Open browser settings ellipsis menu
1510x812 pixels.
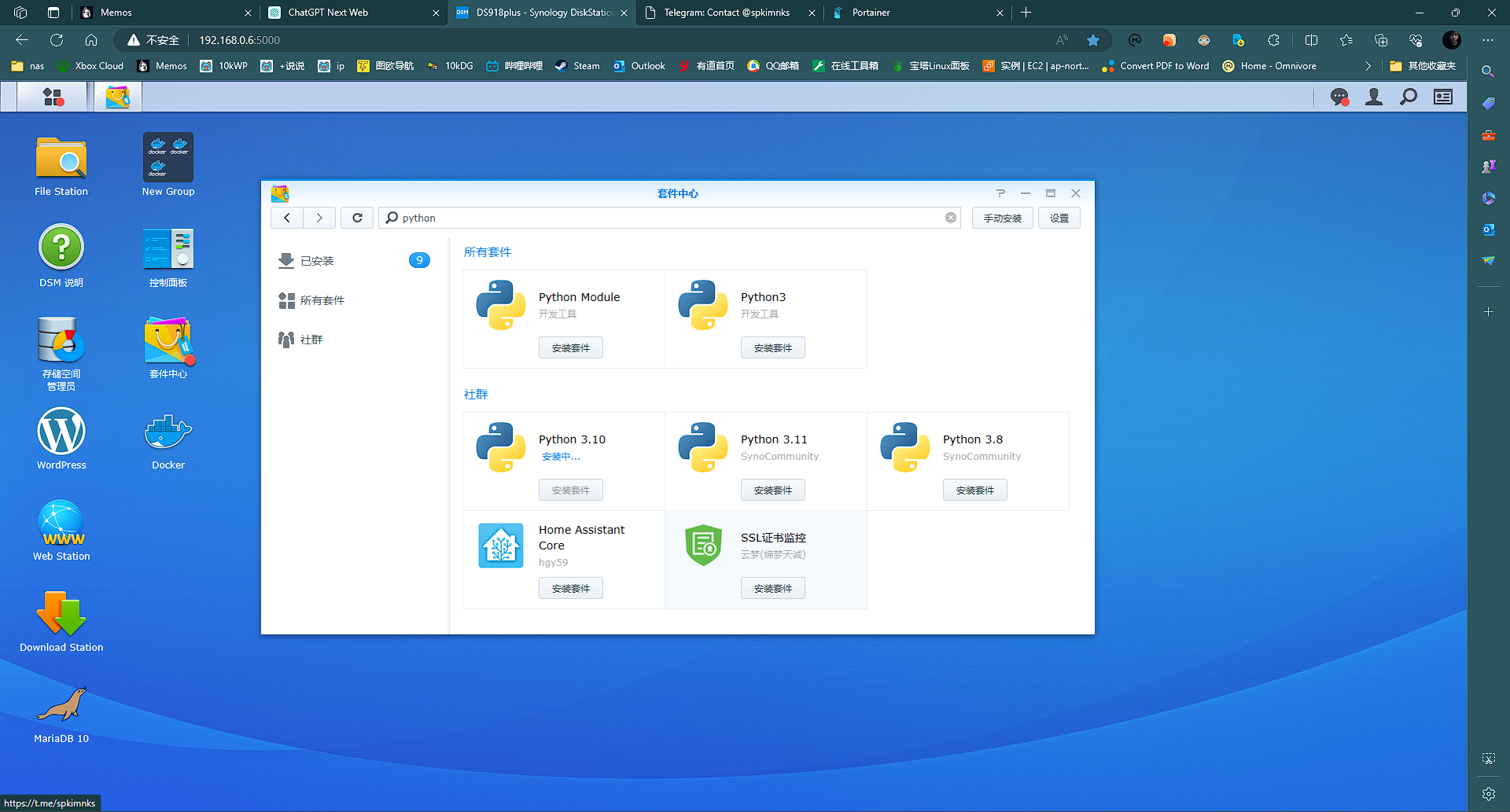(x=1488, y=40)
